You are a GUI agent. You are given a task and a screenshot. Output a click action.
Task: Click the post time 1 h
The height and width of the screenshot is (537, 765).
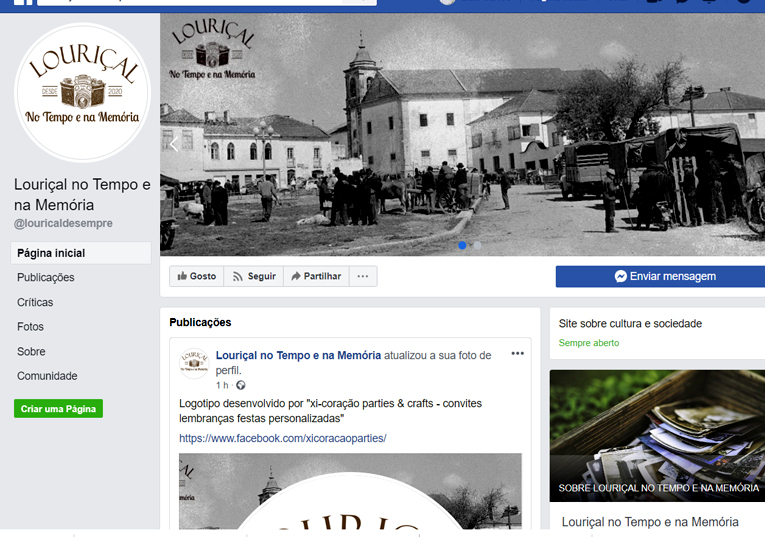(222, 385)
